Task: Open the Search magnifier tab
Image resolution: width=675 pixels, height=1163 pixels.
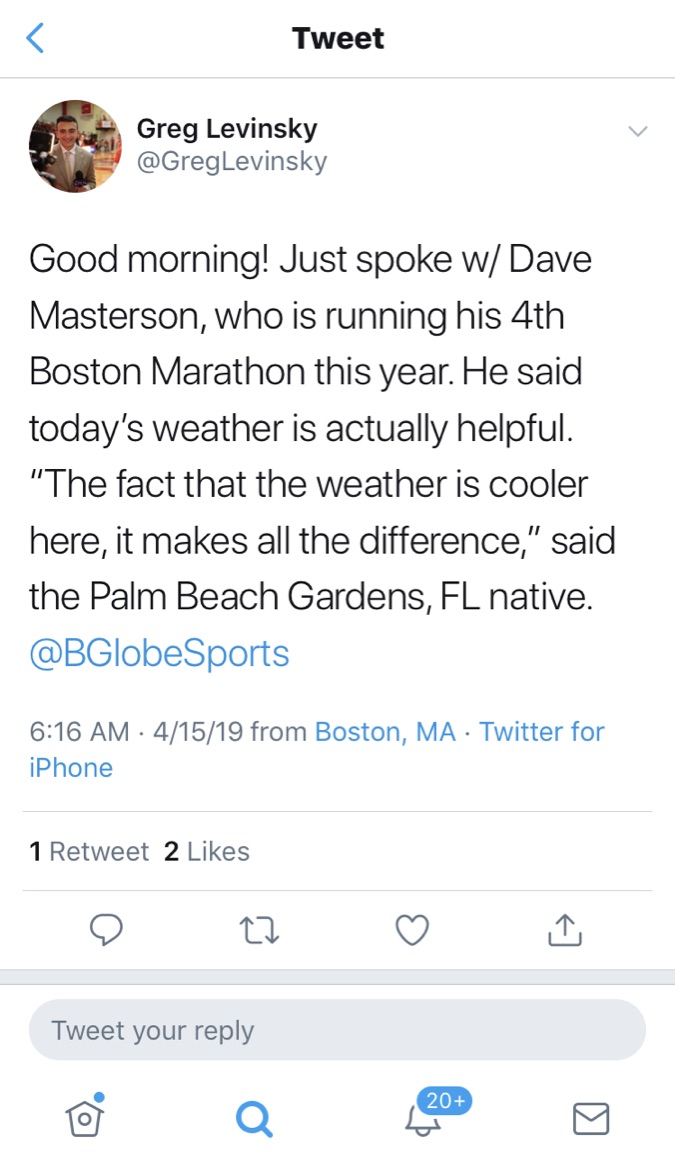Action: [254, 1119]
